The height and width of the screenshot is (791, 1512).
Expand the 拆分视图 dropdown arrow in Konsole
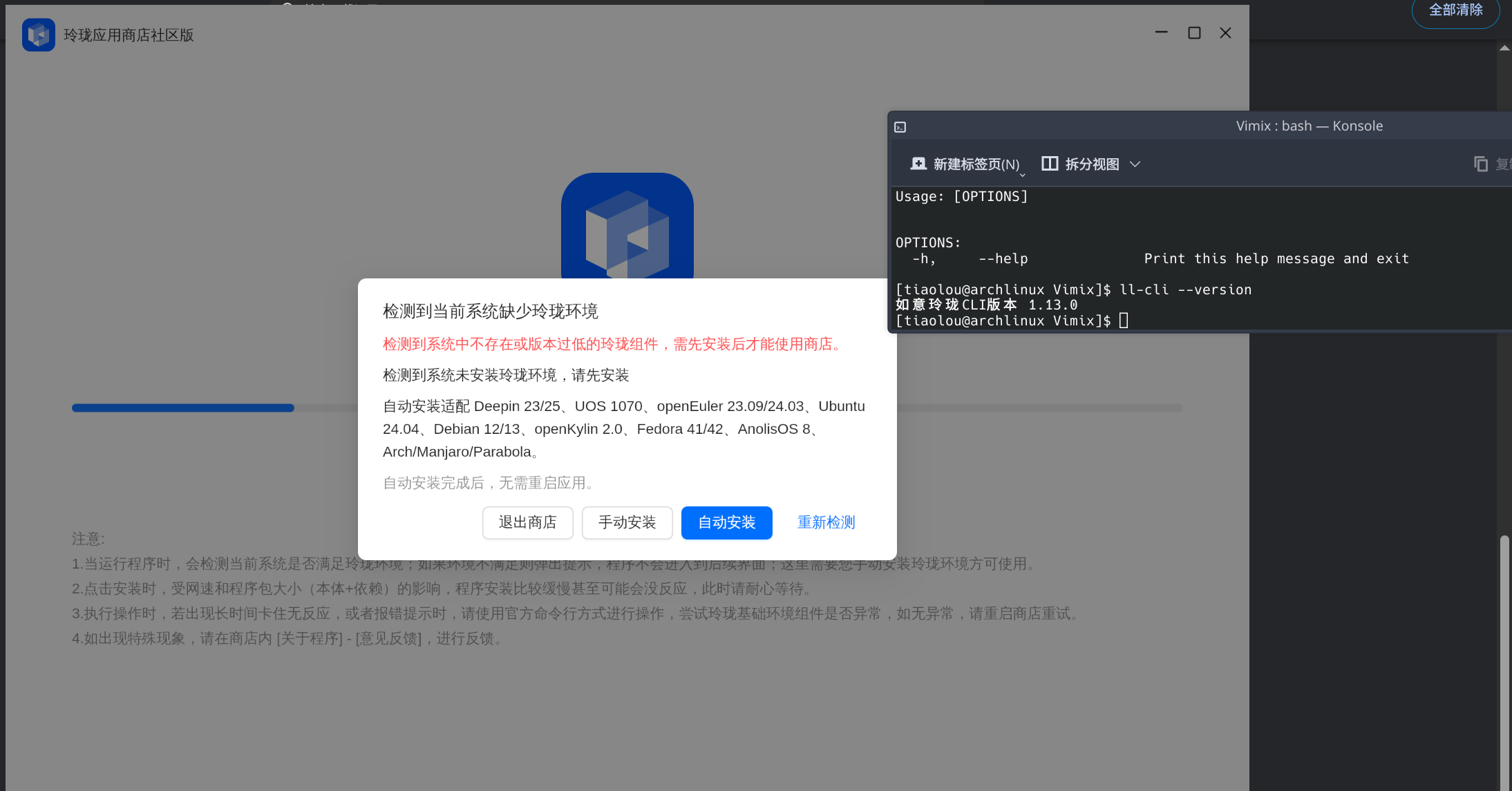pyautogui.click(x=1135, y=164)
